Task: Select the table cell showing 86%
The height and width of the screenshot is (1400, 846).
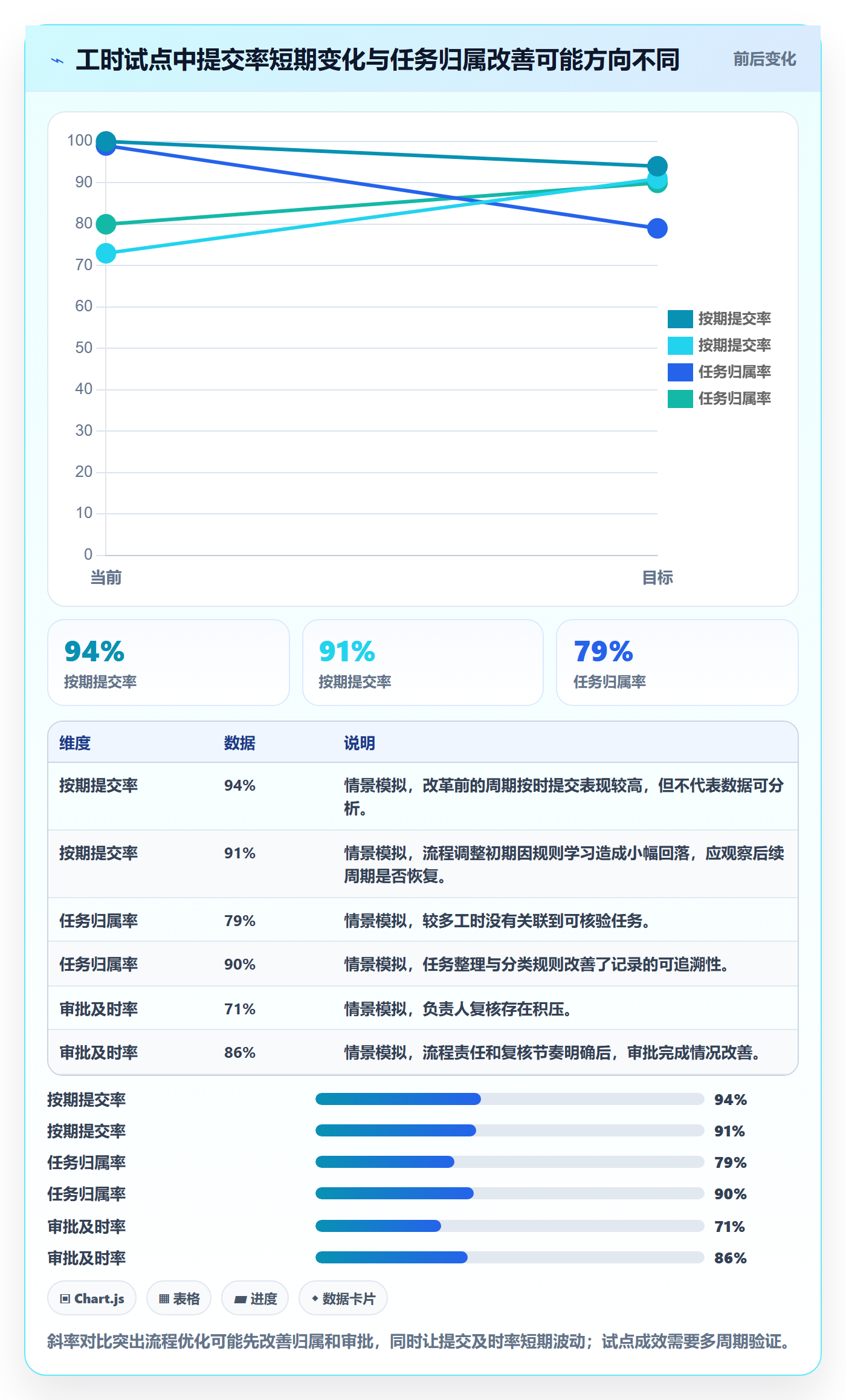Action: click(x=240, y=1052)
